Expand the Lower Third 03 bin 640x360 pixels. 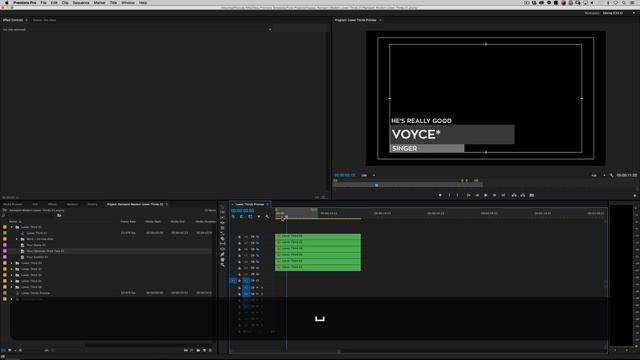pyautogui.click(x=12, y=269)
